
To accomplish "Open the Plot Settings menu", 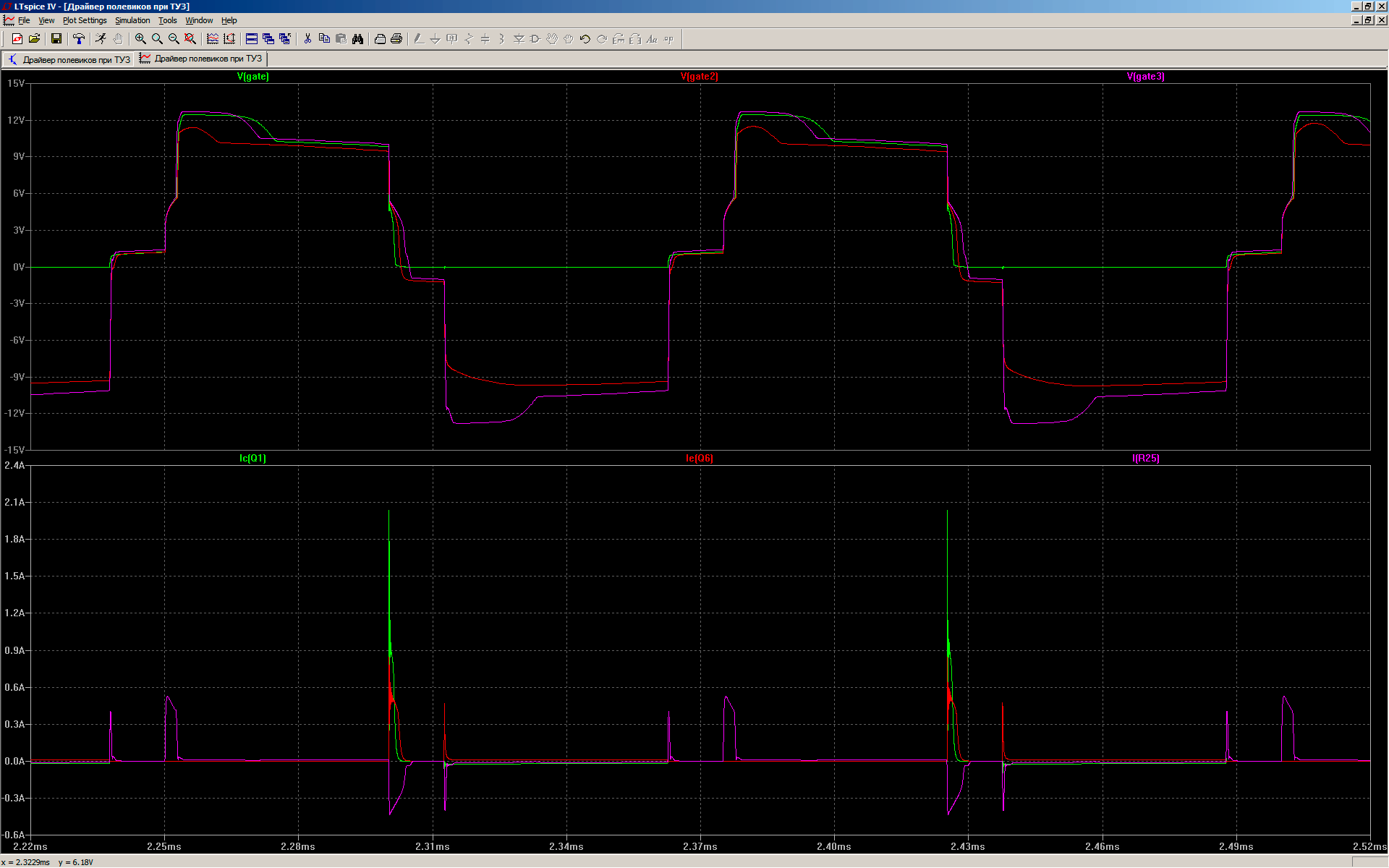I will pos(85,20).
